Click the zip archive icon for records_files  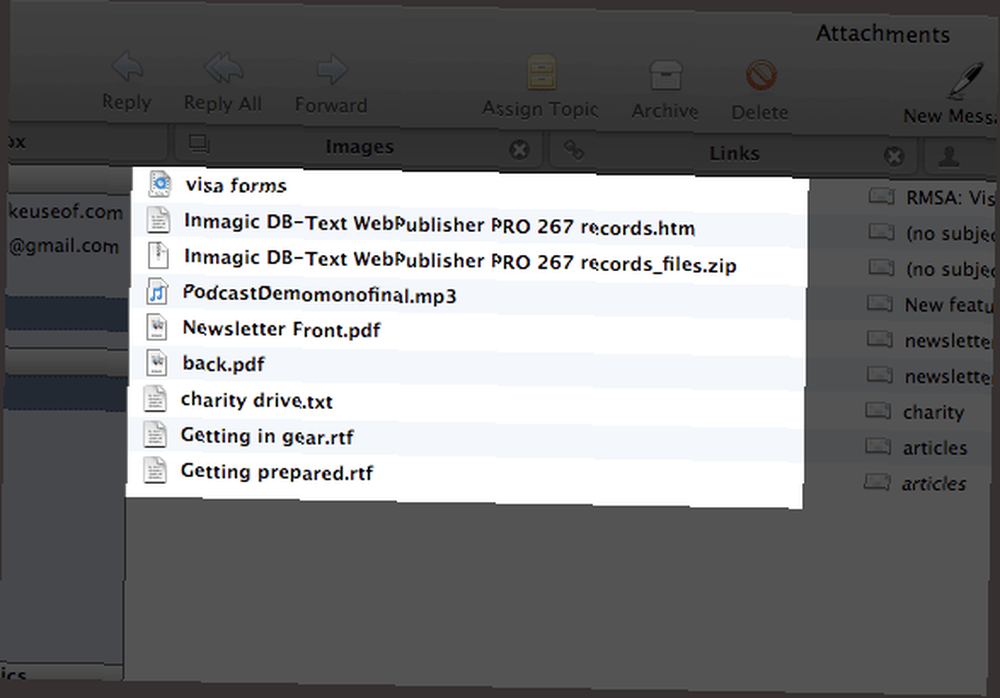coord(158,255)
